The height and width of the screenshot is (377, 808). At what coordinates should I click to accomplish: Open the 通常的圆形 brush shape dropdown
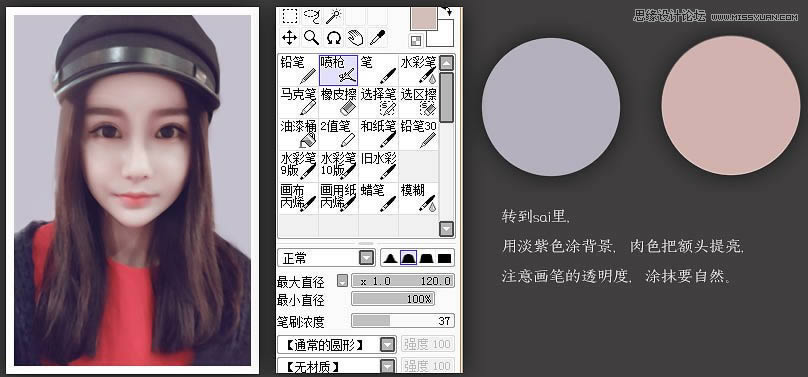click(337, 345)
